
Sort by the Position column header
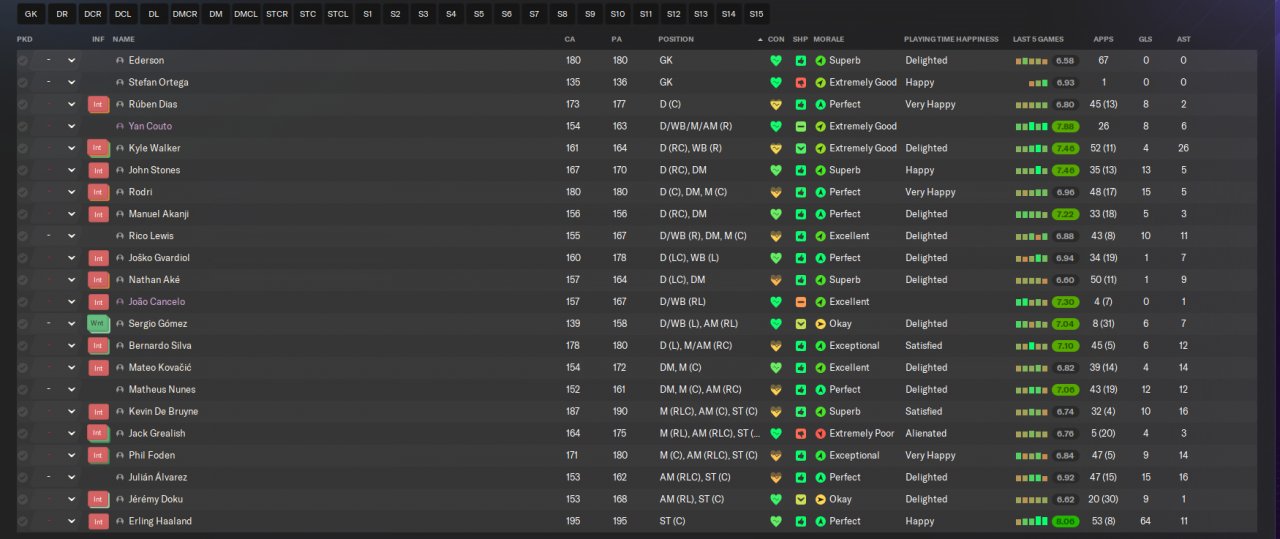[x=675, y=39]
